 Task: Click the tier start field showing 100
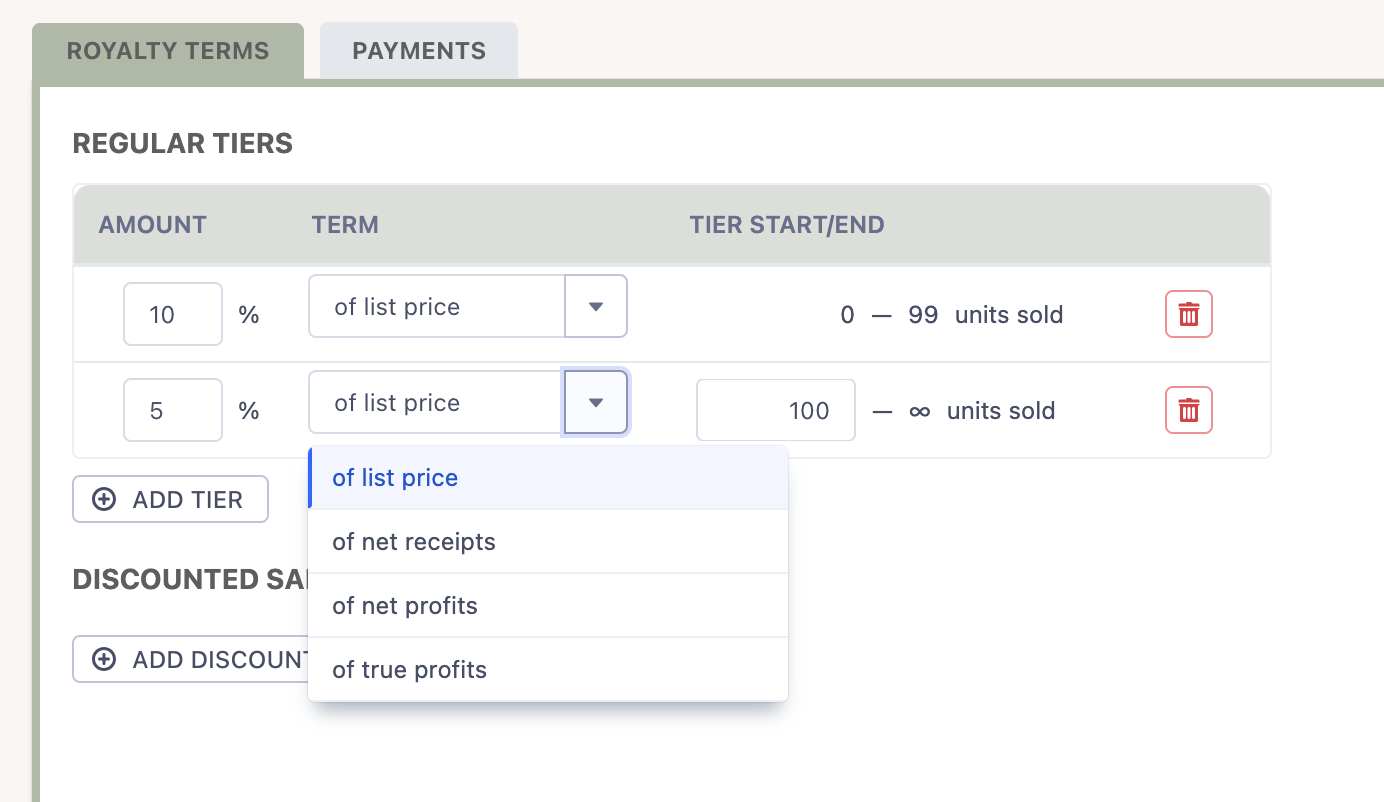[x=775, y=411]
